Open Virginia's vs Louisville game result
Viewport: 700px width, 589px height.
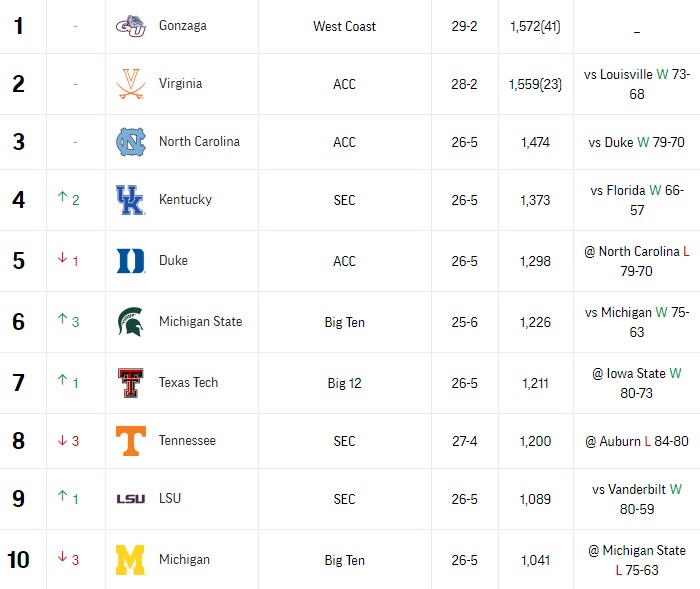click(x=637, y=84)
